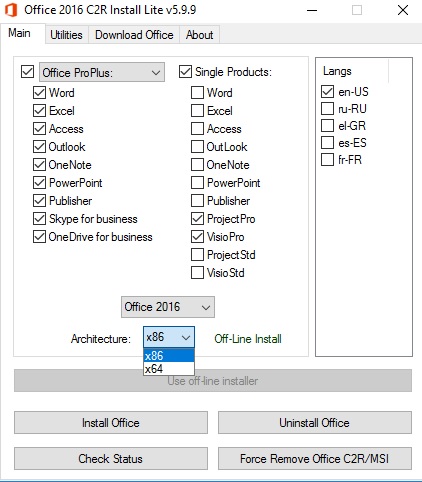Choose x86 in the architecture list
The image size is (422, 482).
point(169,356)
